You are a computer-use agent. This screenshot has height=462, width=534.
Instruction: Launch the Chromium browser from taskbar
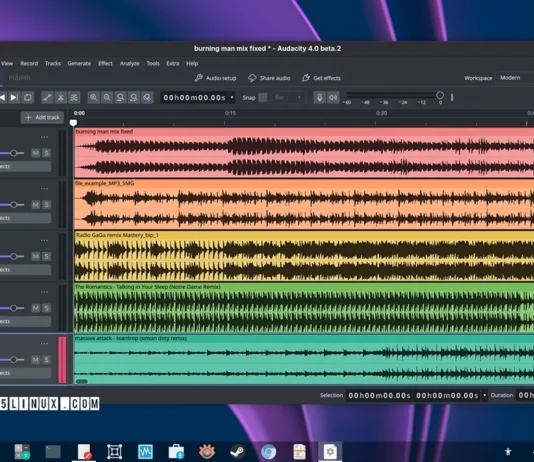(268, 452)
